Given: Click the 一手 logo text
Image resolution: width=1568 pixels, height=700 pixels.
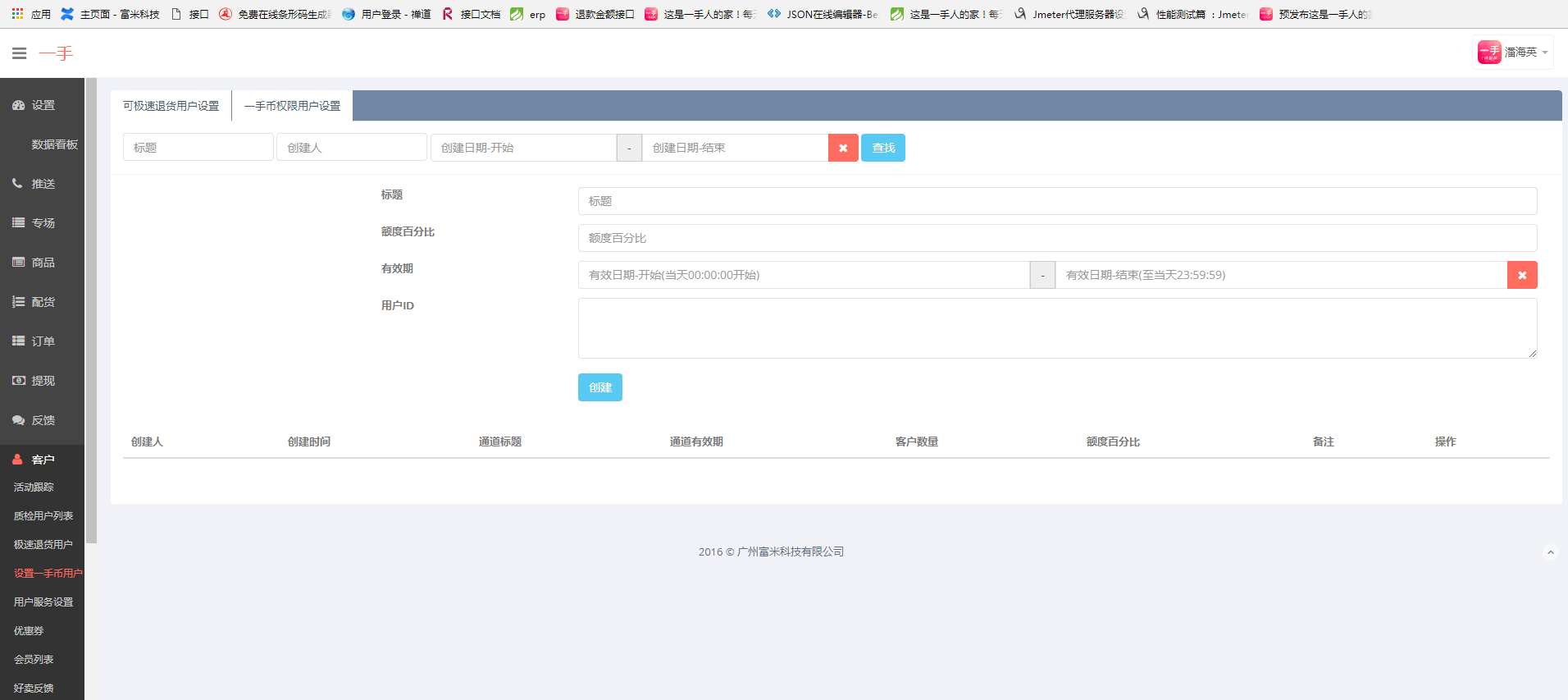Looking at the screenshot, I should click(56, 53).
